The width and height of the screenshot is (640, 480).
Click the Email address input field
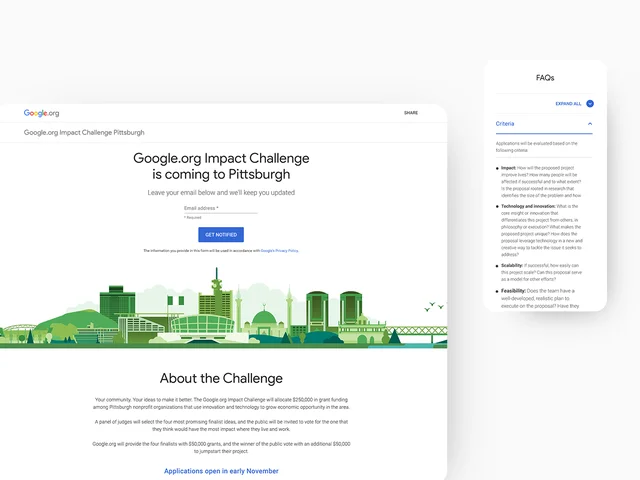click(220, 208)
